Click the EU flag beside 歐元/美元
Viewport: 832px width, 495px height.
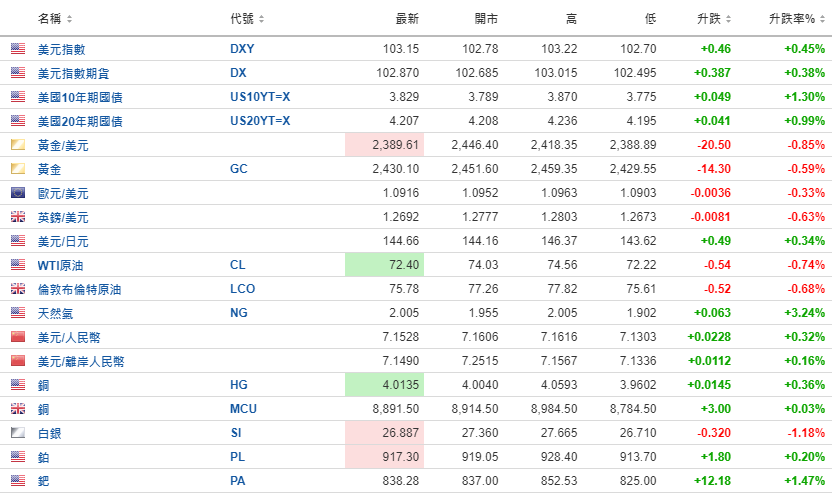point(18,193)
